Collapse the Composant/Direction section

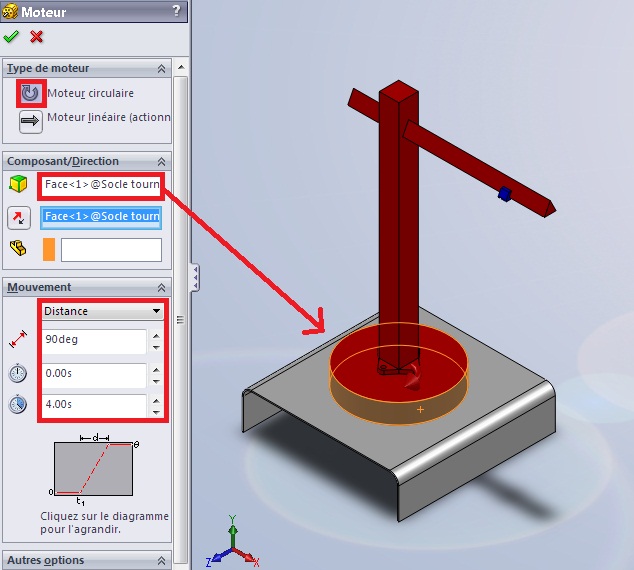click(x=161, y=162)
